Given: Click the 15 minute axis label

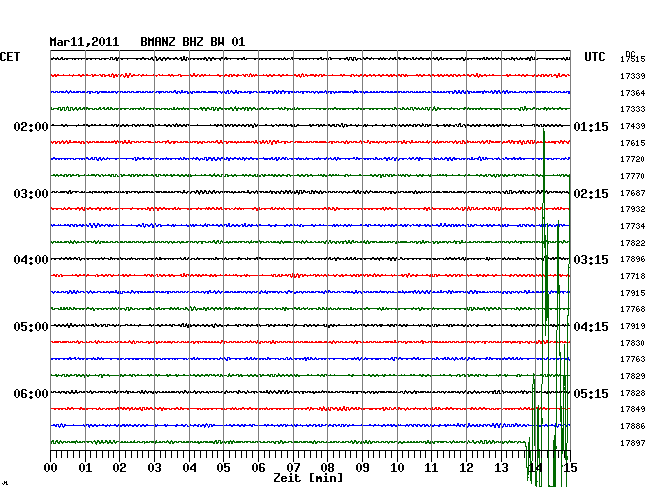Looking at the screenshot, I should 570,468.
